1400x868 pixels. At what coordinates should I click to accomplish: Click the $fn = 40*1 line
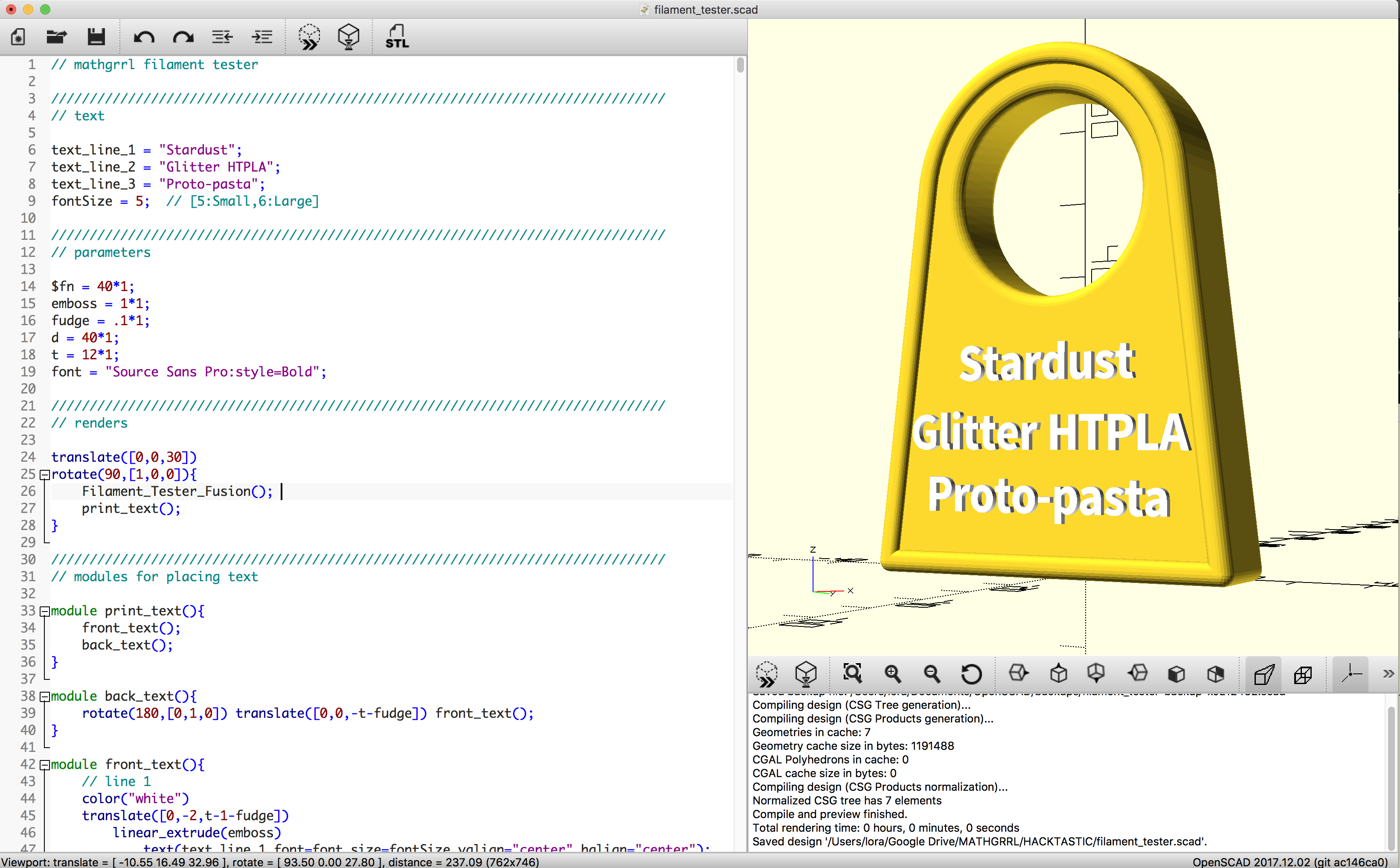click(93, 286)
